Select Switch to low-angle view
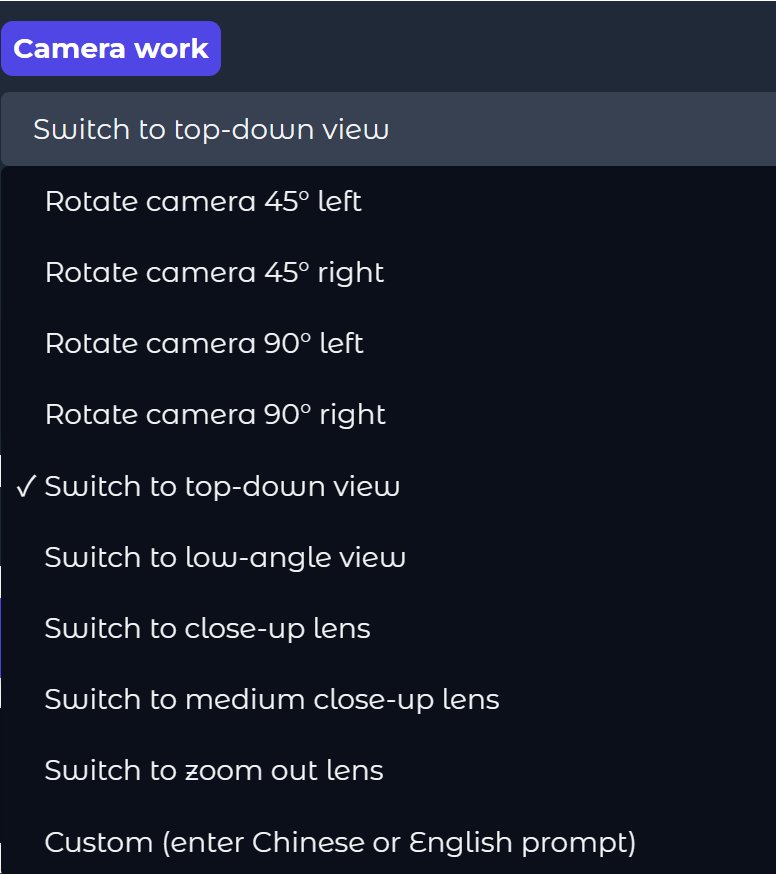Image resolution: width=776 pixels, height=874 pixels. coord(225,558)
